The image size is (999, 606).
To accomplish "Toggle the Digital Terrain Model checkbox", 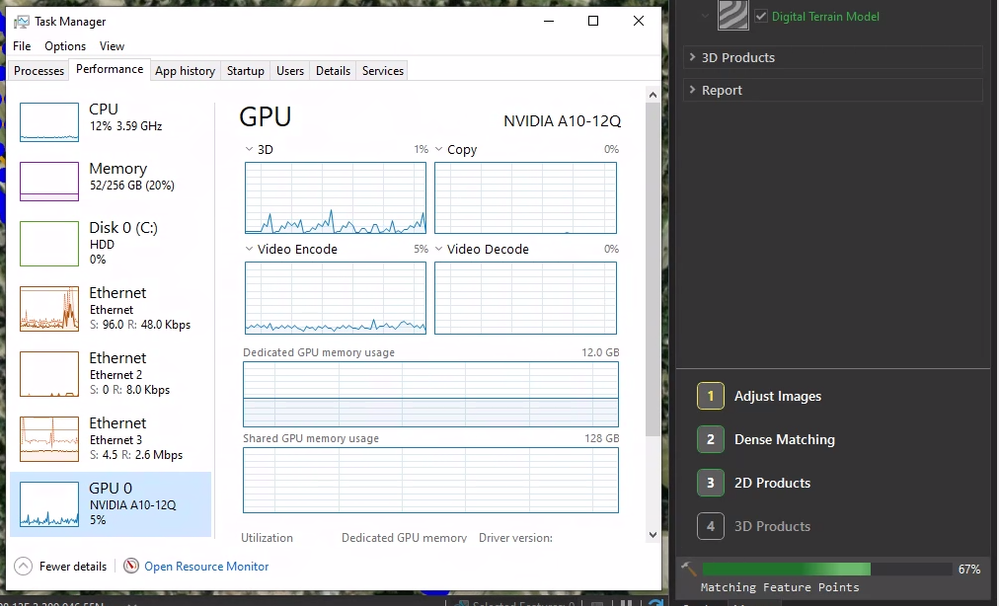I will (x=761, y=16).
